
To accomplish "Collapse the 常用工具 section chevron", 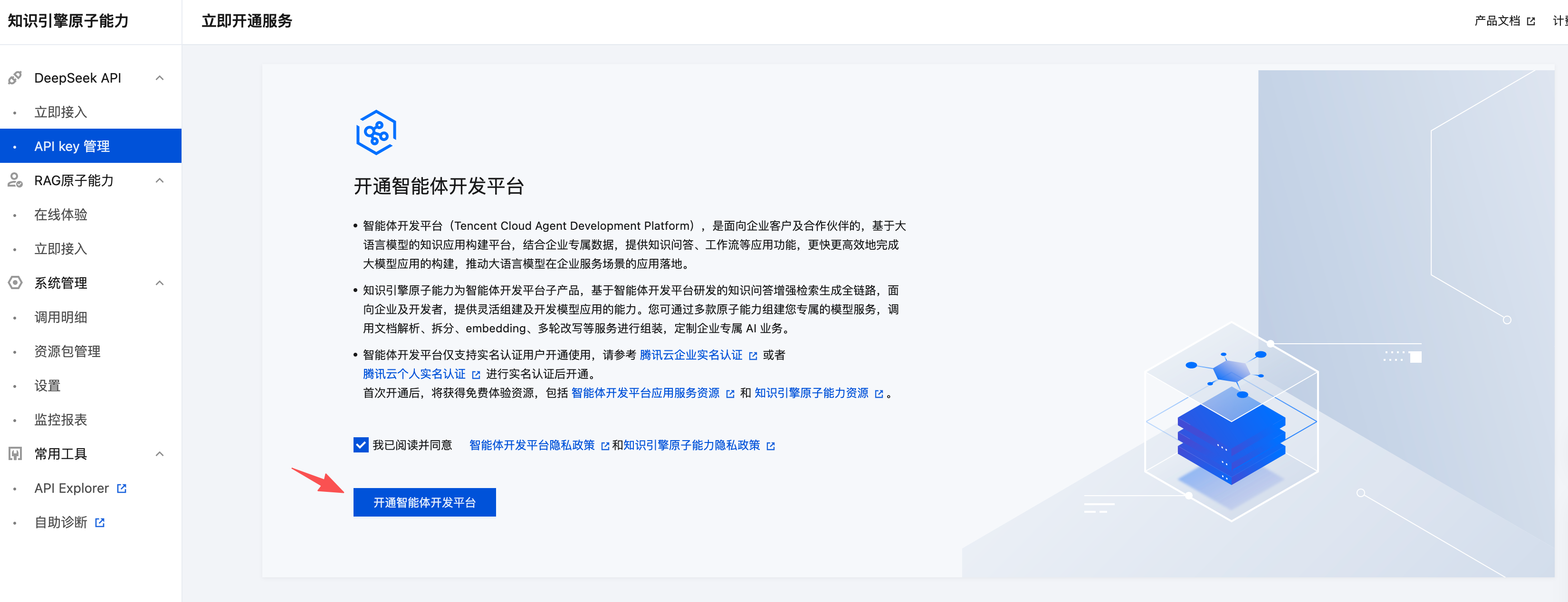I will 160,453.
